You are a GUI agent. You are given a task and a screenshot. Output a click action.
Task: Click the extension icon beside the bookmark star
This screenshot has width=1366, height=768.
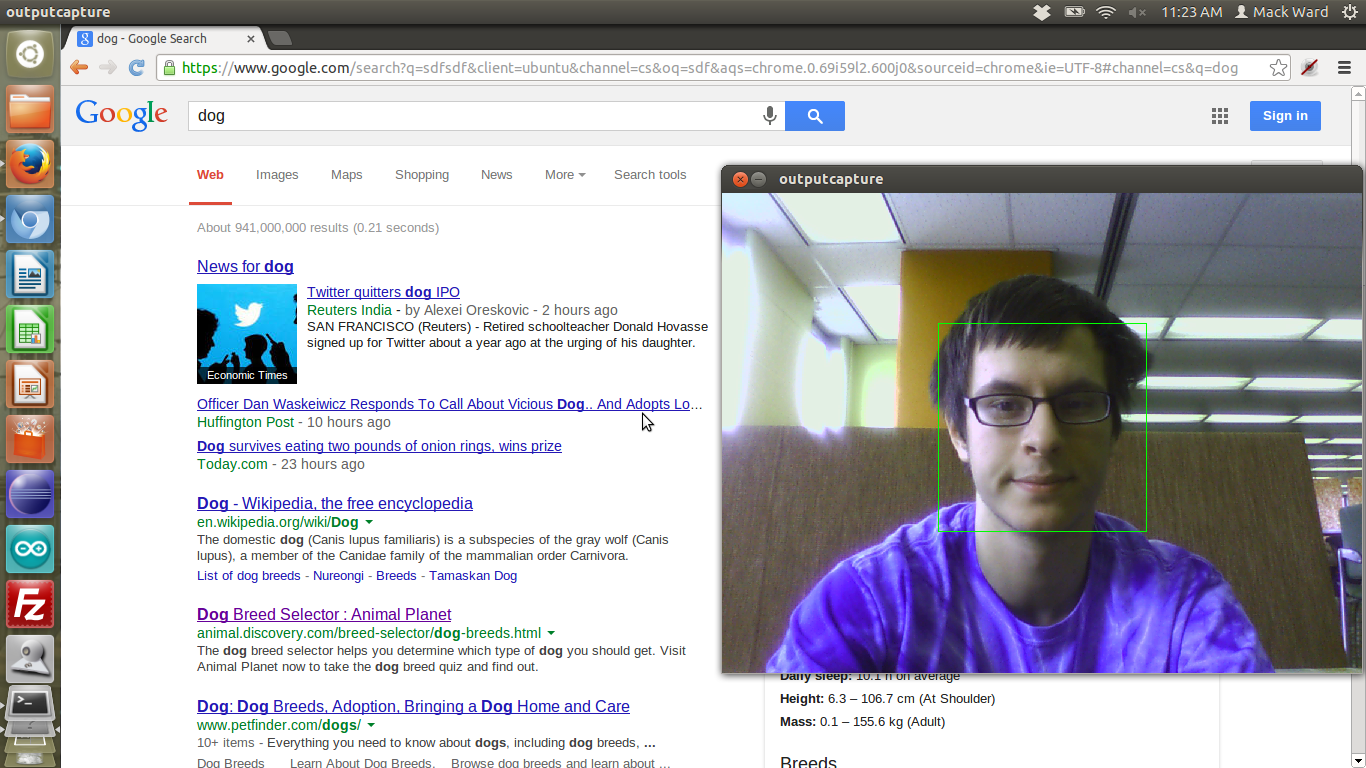point(1309,68)
